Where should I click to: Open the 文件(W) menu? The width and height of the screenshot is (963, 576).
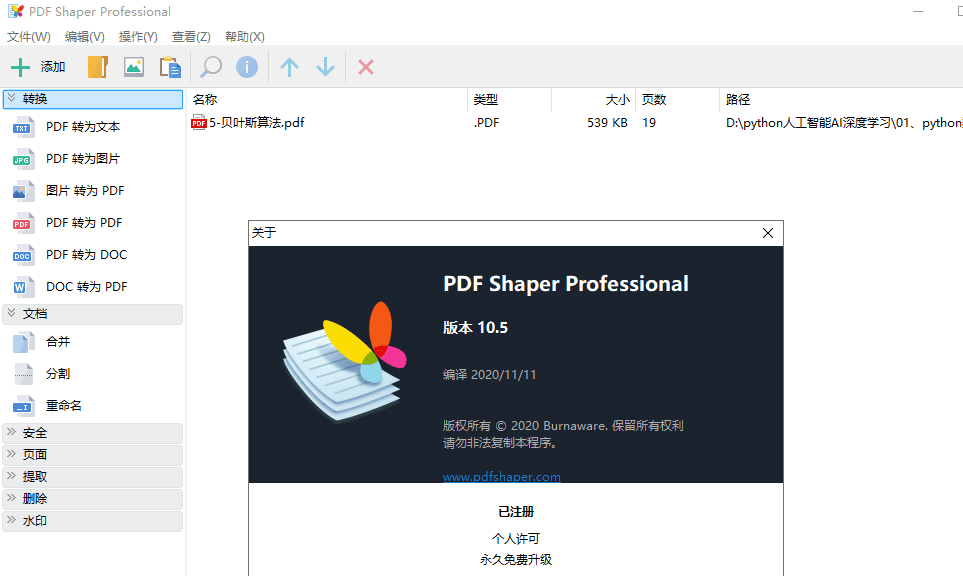[x=28, y=37]
